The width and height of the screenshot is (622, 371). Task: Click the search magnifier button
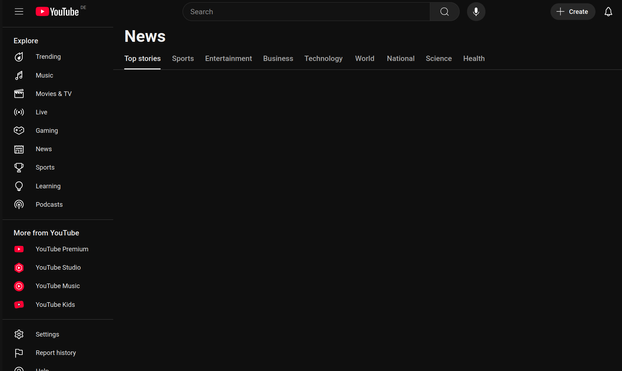pyautogui.click(x=445, y=12)
